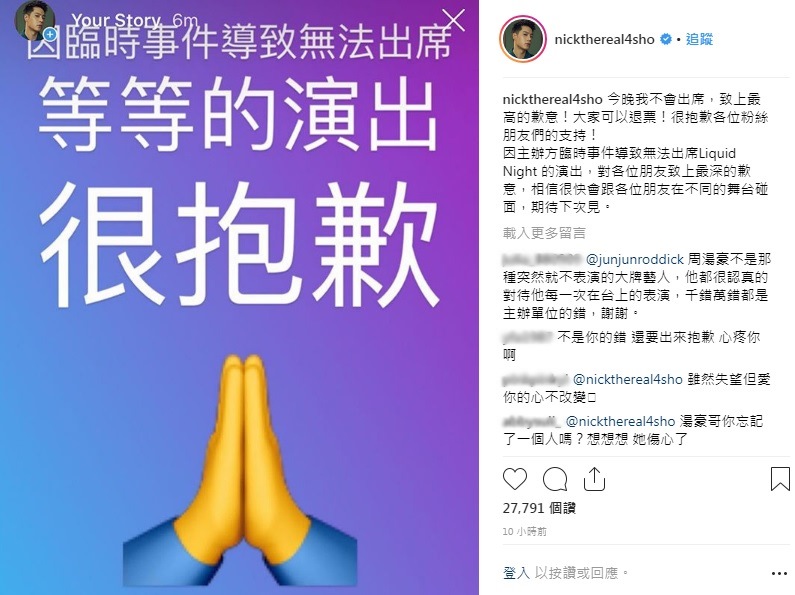Image resolution: width=795 pixels, height=595 pixels.
Task: Open @nickthereal4sho mention in last comment
Action: point(620,421)
